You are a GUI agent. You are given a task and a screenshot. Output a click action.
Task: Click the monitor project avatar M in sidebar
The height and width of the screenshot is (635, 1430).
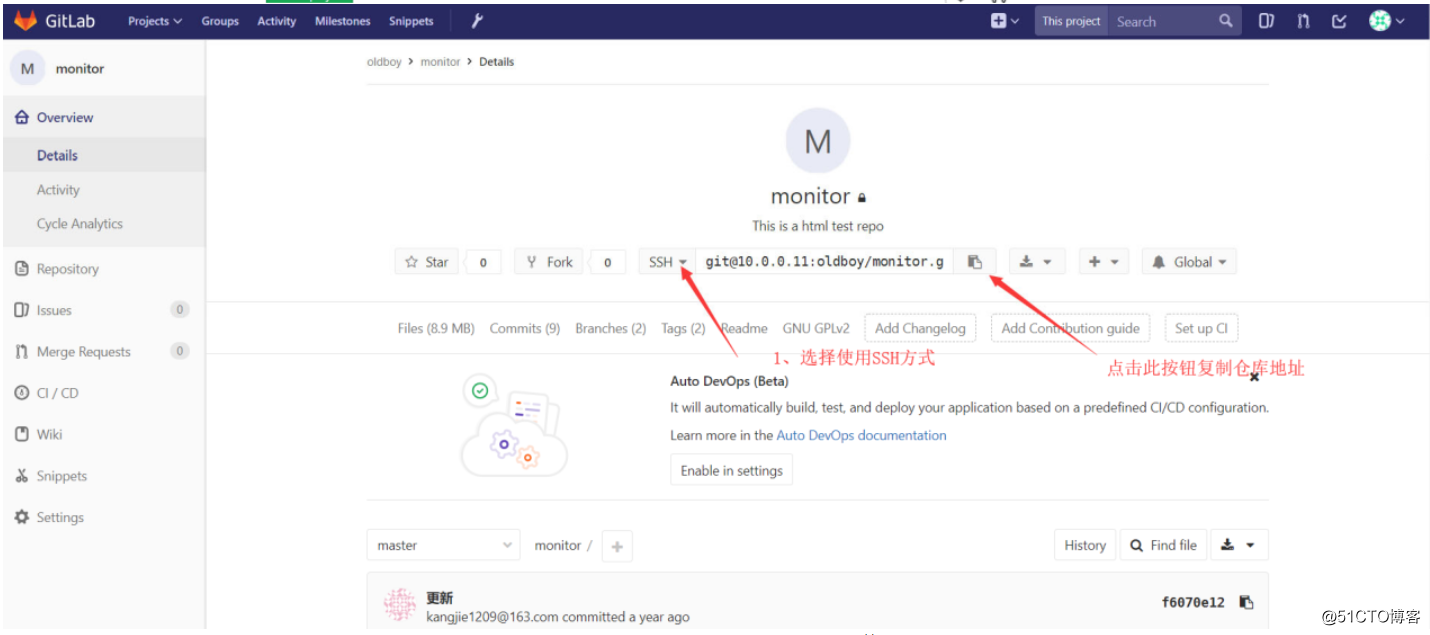click(27, 68)
